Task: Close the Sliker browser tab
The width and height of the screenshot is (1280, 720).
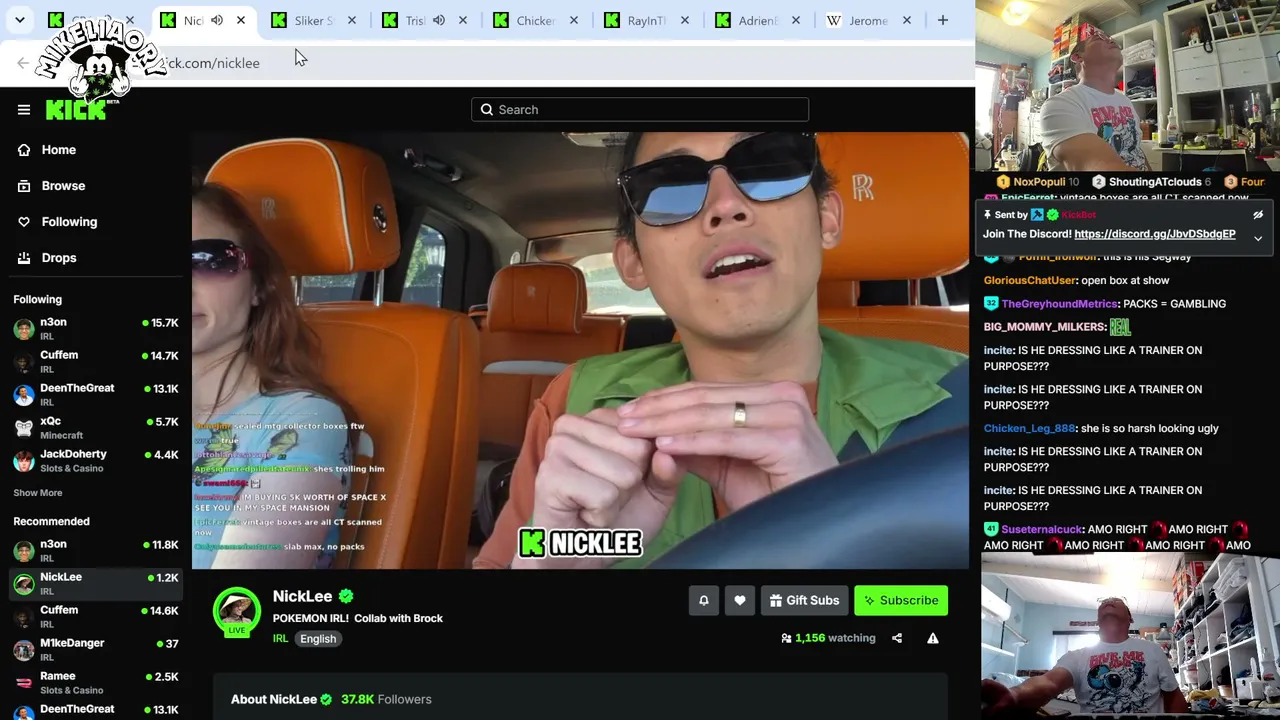Action: [x=352, y=20]
